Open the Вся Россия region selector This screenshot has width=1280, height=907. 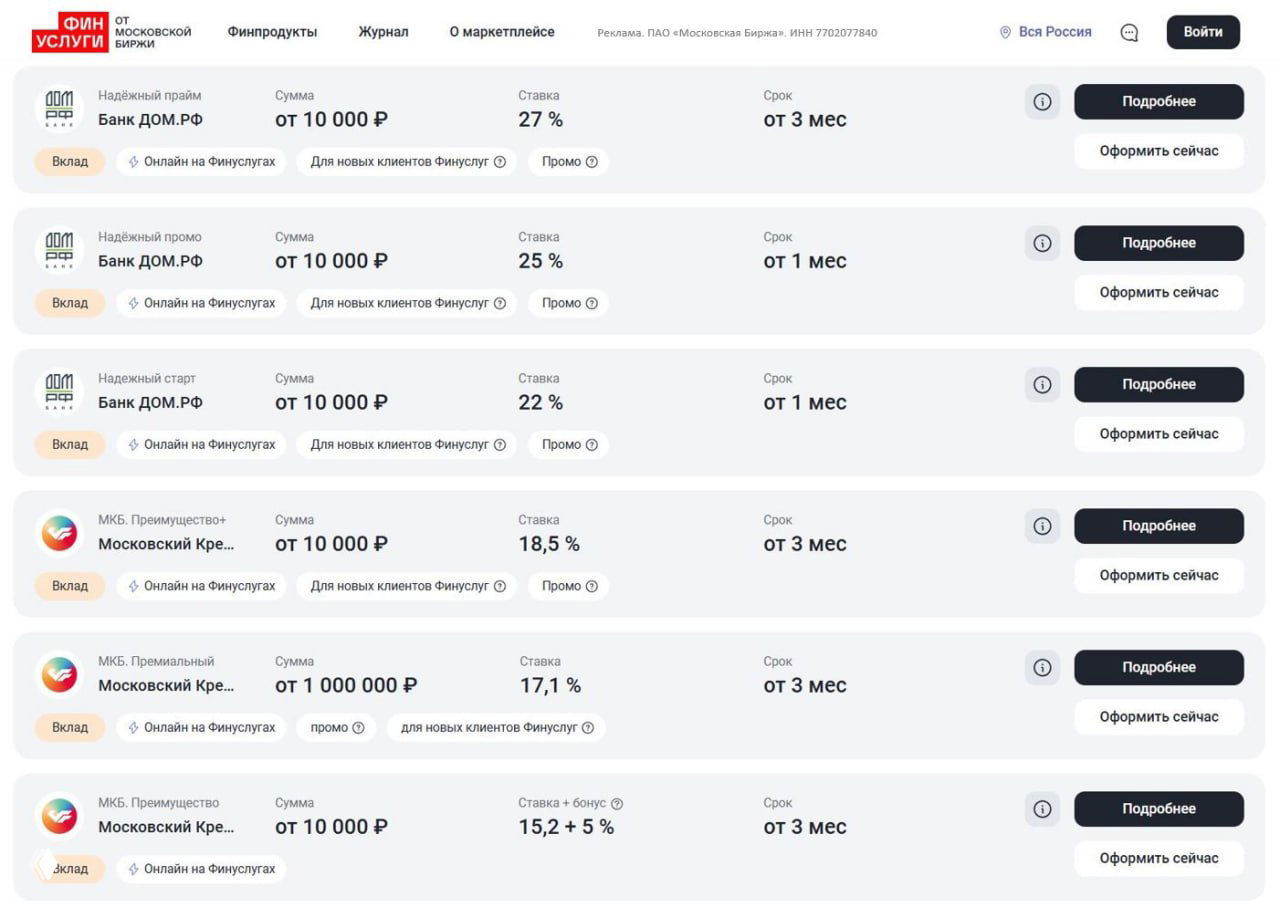pyautogui.click(x=1045, y=32)
